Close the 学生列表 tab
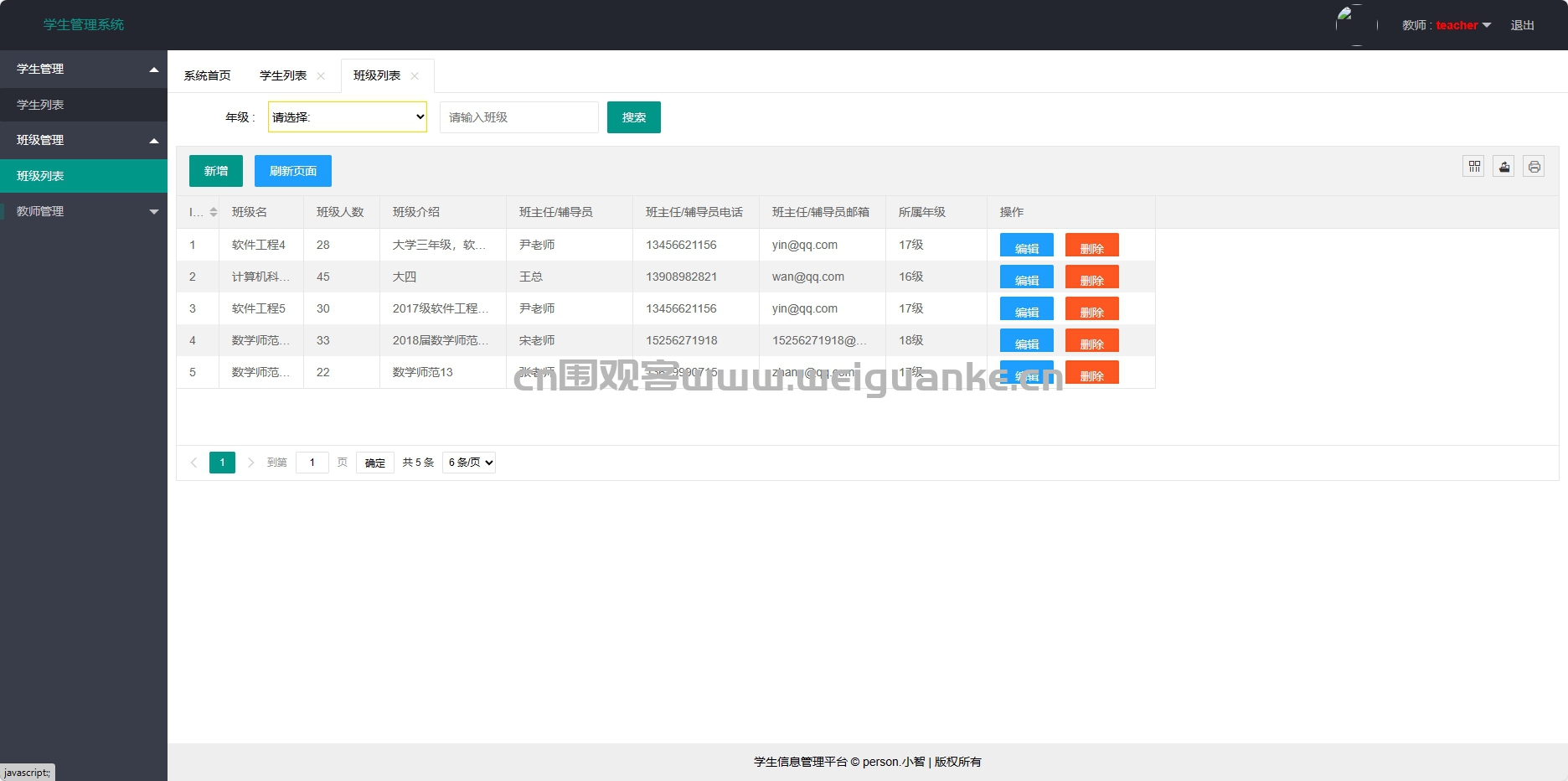The width and height of the screenshot is (1568, 781). click(x=321, y=76)
